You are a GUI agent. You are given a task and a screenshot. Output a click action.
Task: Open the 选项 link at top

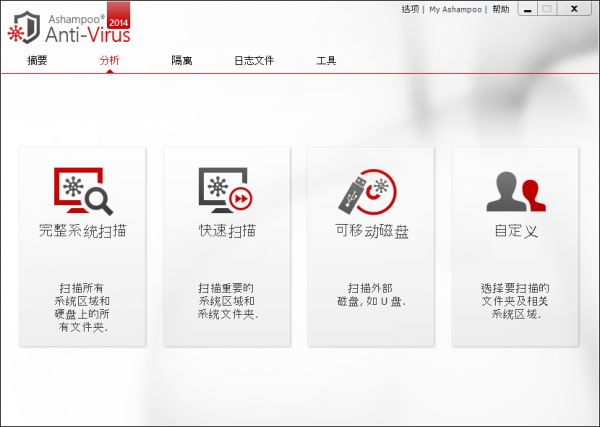pyautogui.click(x=410, y=9)
